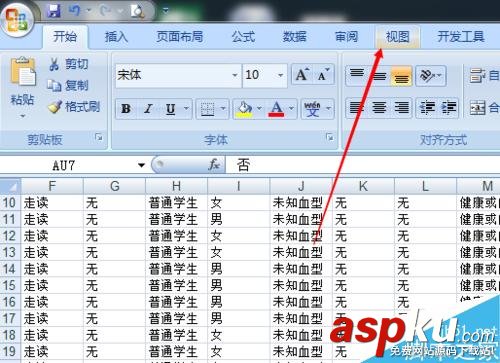Undo the last action
The image size is (500, 363).
click(x=74, y=11)
